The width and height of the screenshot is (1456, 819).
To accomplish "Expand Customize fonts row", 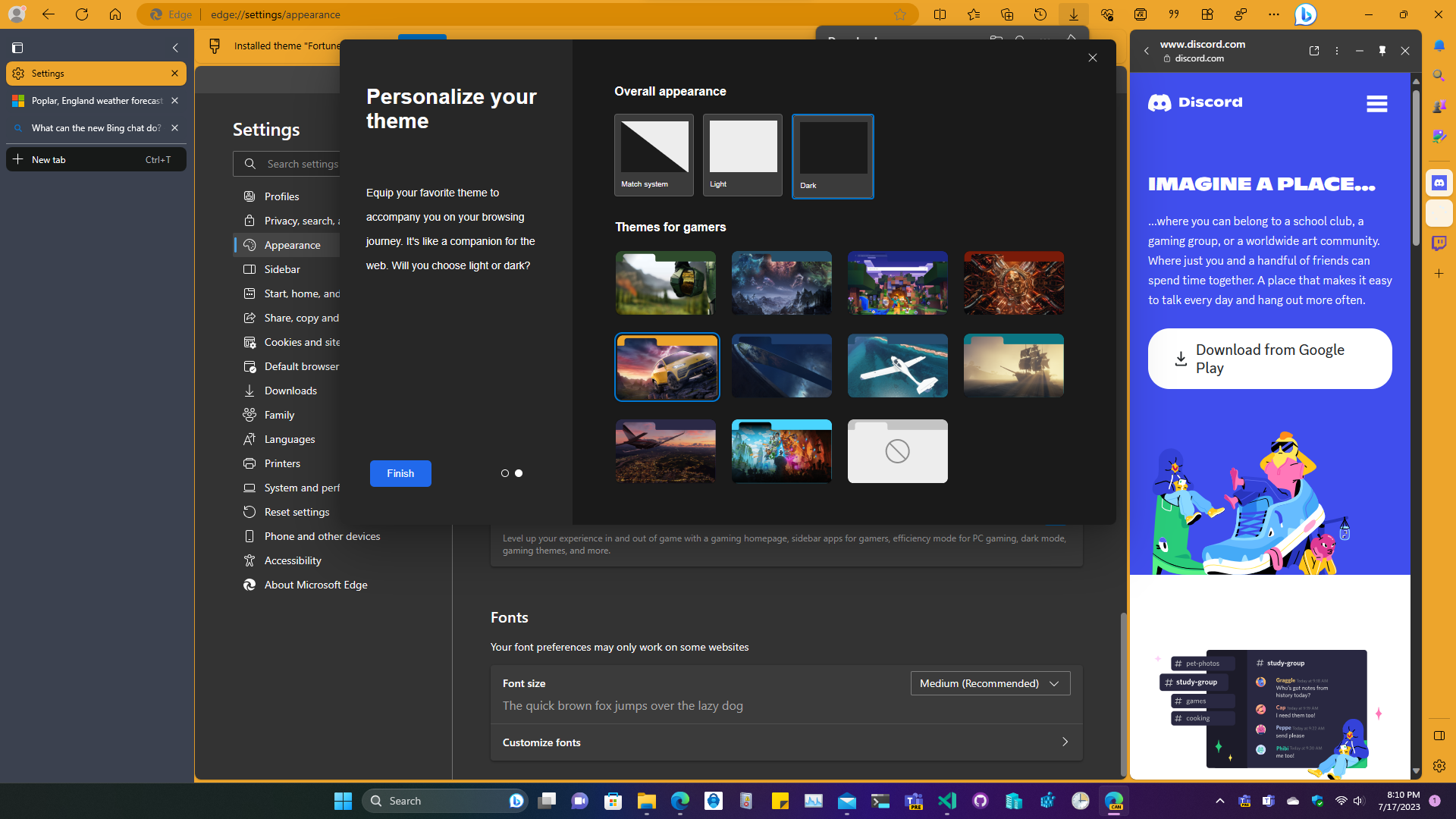I will (786, 742).
